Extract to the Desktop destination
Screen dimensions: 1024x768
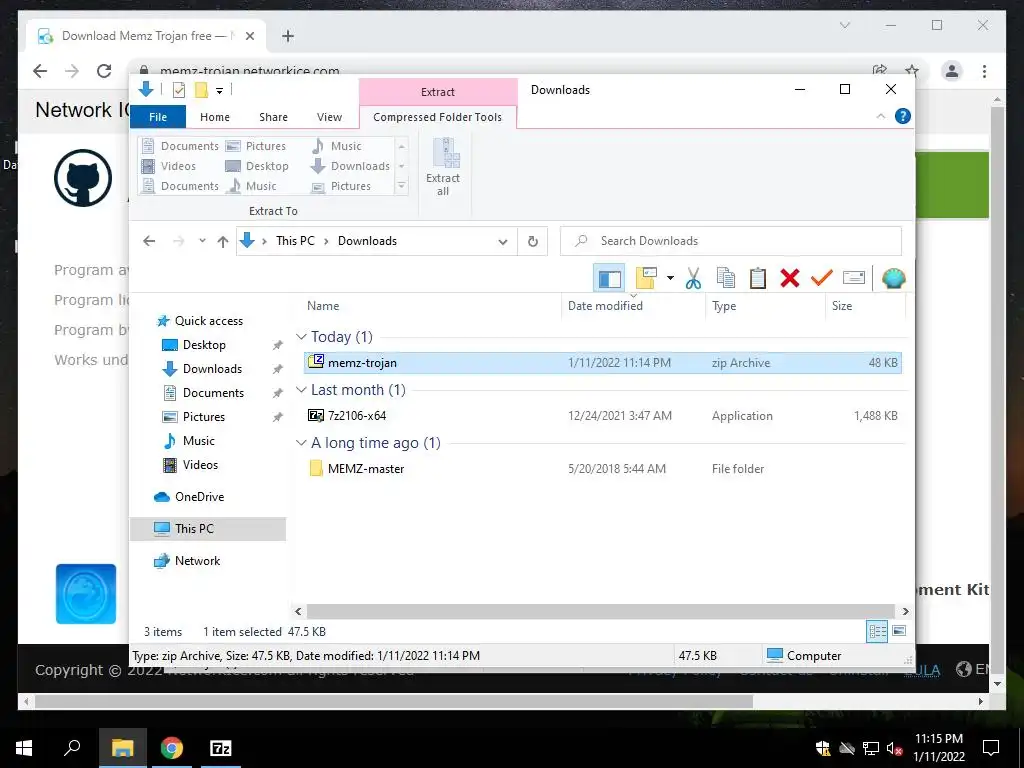tap(257, 166)
